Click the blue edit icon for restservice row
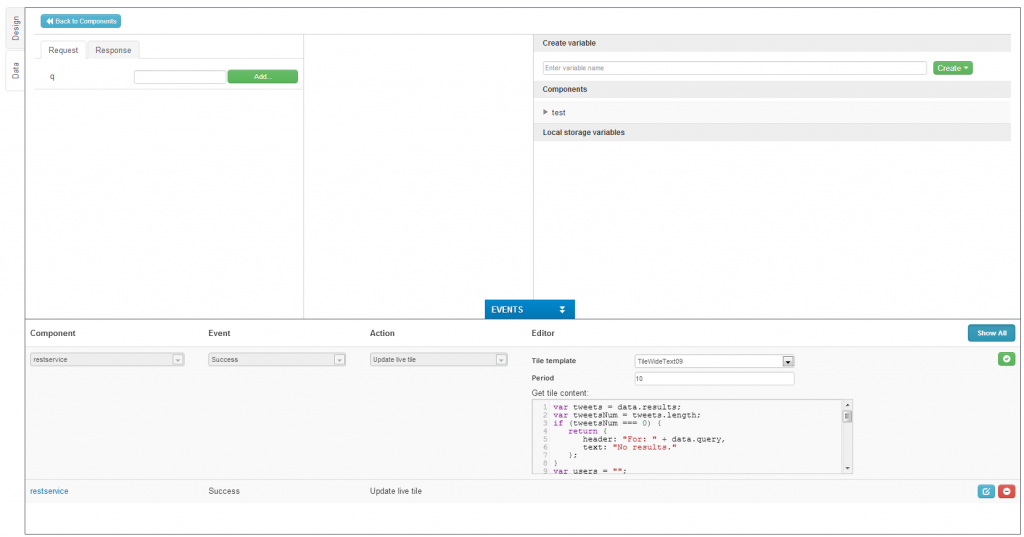Image resolution: width=1024 pixels, height=537 pixels. click(x=986, y=491)
